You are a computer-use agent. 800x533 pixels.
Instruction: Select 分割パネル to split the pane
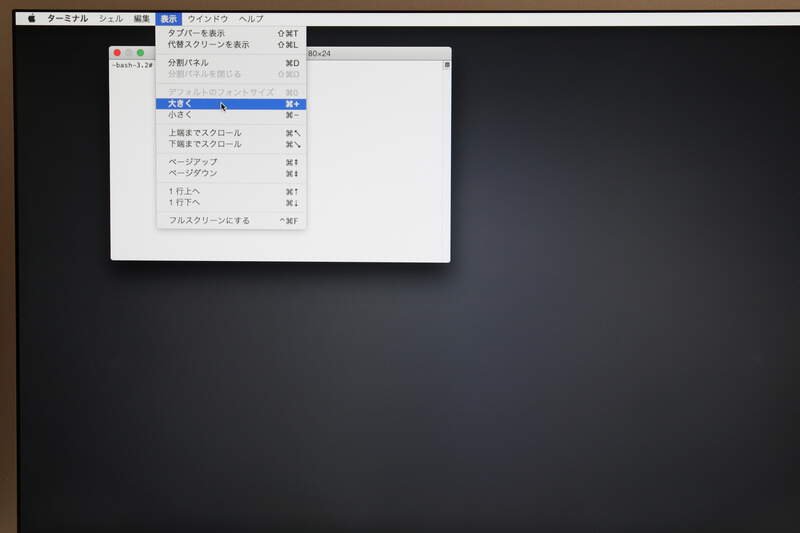pos(188,63)
